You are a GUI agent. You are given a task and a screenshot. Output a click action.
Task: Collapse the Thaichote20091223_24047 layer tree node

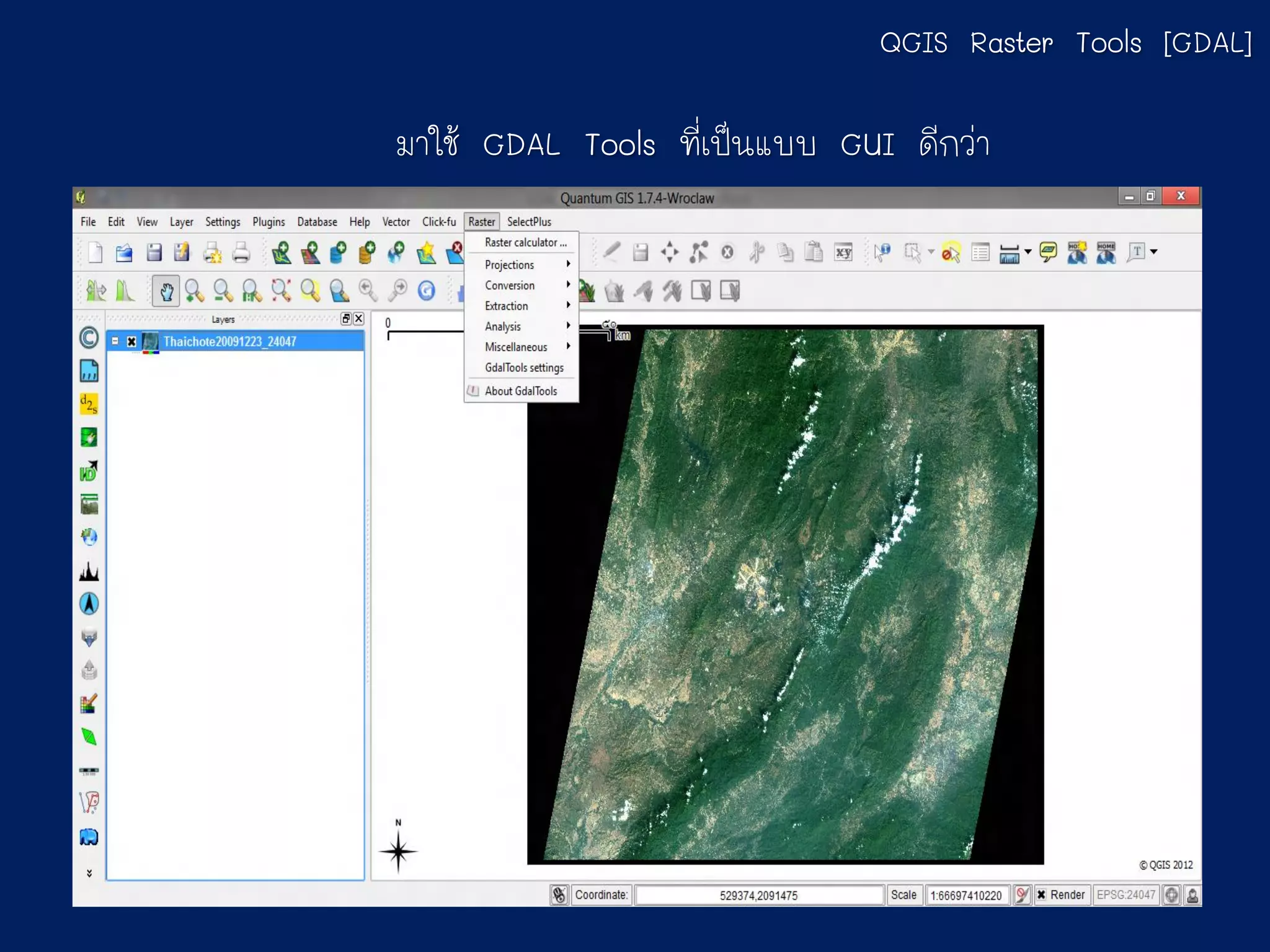tap(115, 341)
